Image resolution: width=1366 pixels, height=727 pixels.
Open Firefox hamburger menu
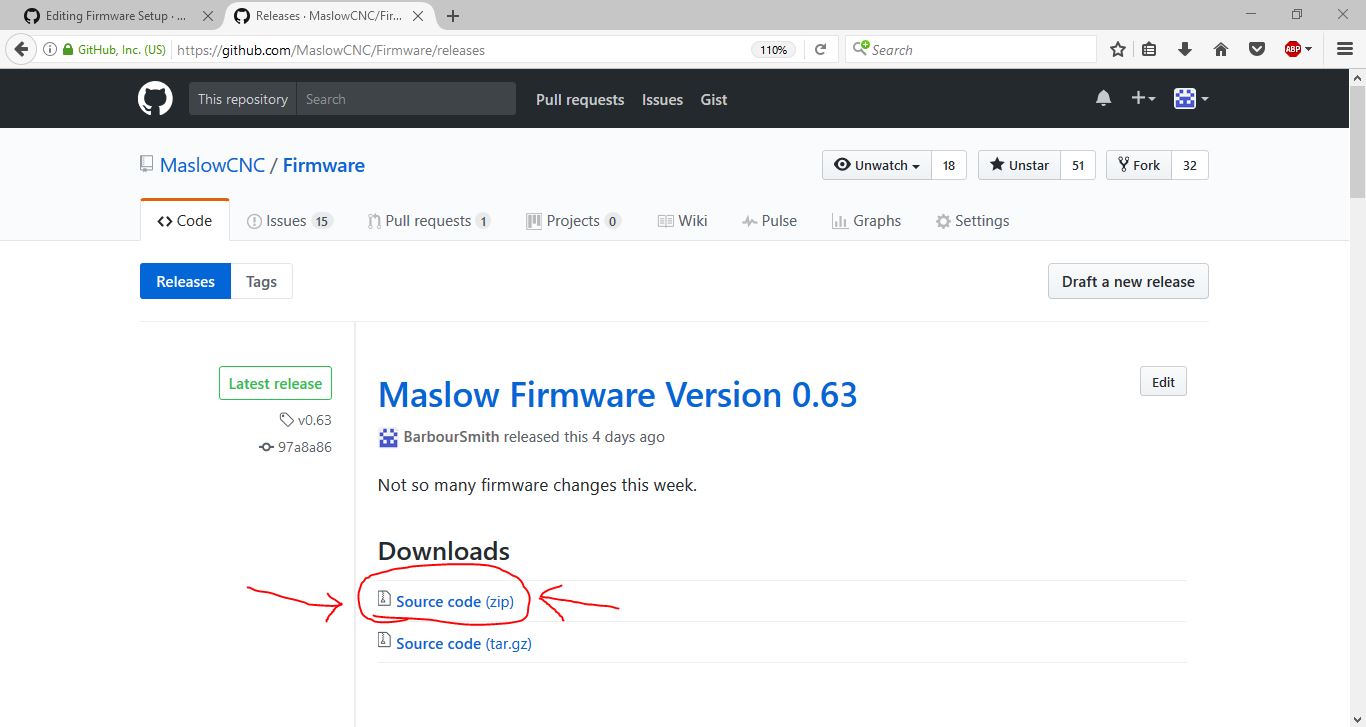point(1345,49)
